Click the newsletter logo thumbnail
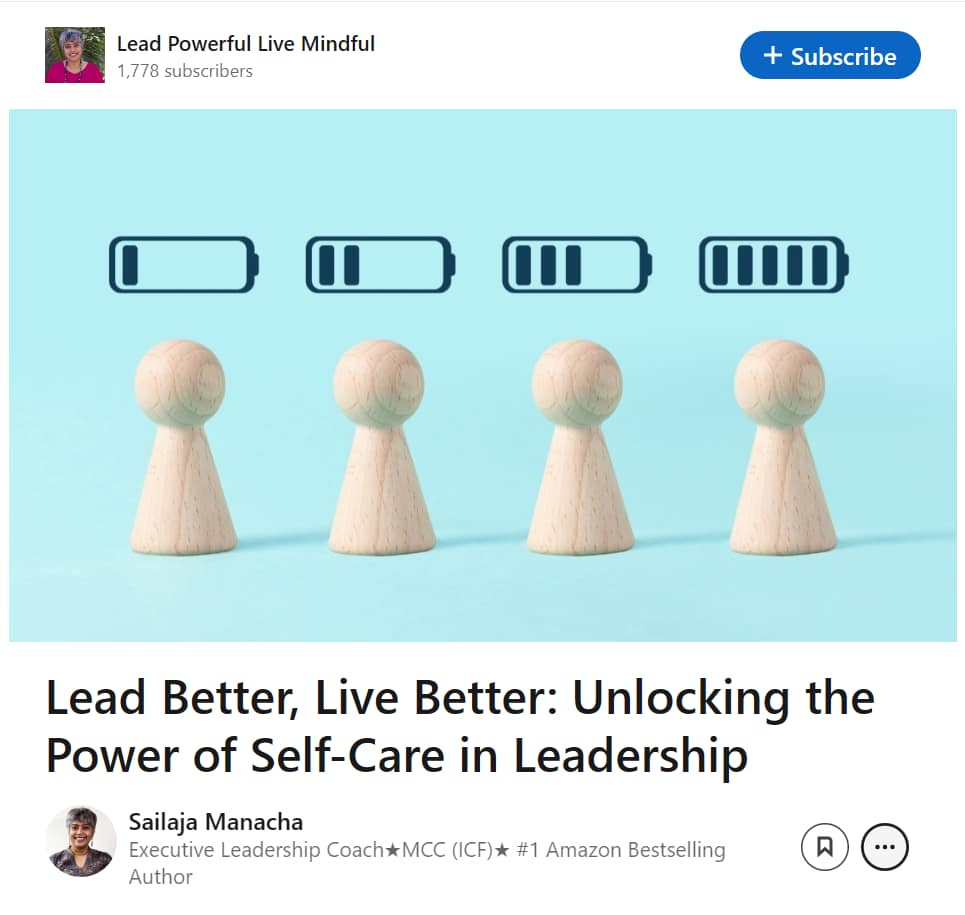Image resolution: width=965 pixels, height=915 pixels. click(x=74, y=55)
